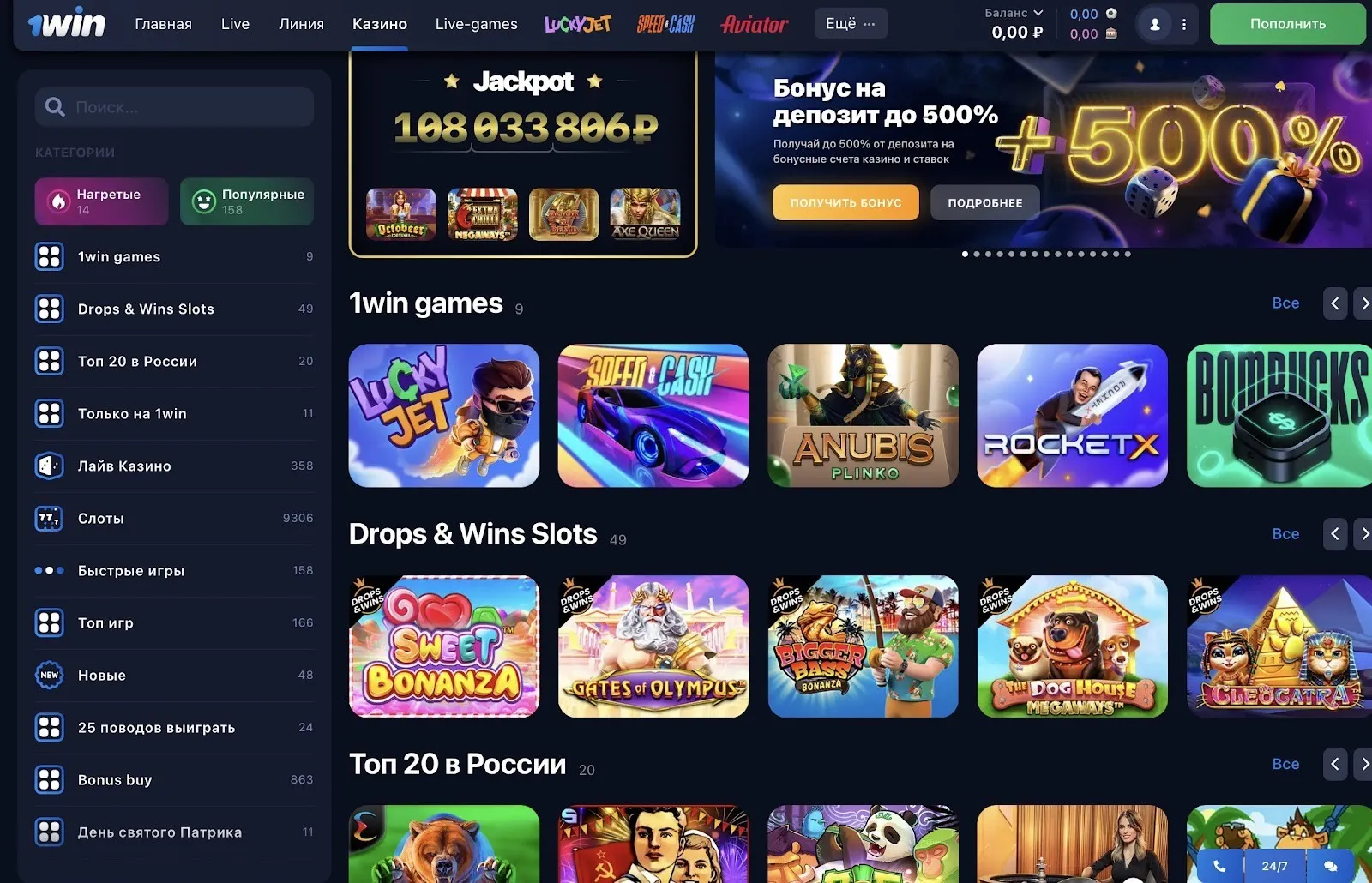Open the live chat bubble icon
This screenshot has width=1372, height=883.
[x=1330, y=866]
